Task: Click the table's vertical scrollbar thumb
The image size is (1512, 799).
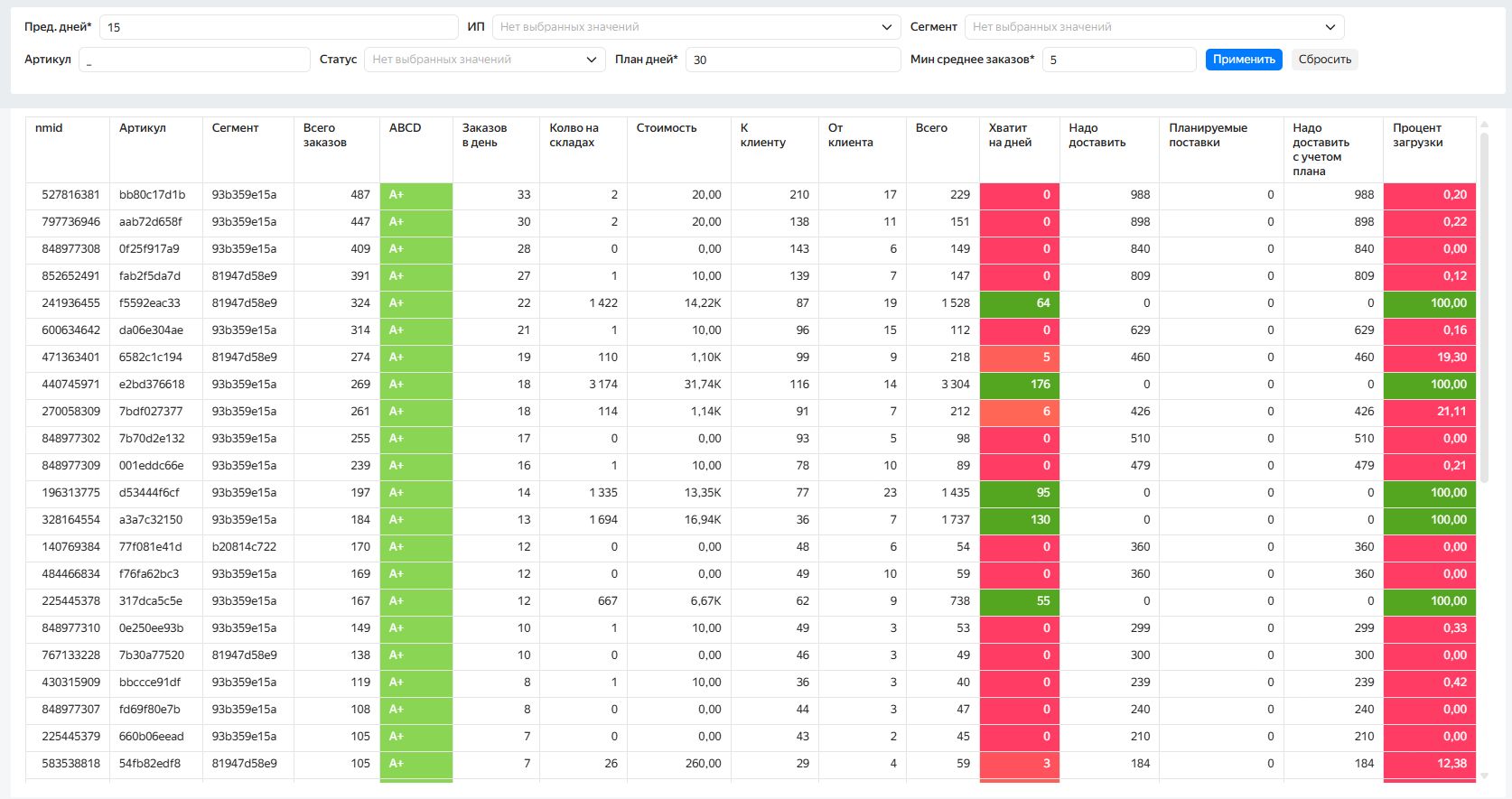Action: click(x=1484, y=307)
